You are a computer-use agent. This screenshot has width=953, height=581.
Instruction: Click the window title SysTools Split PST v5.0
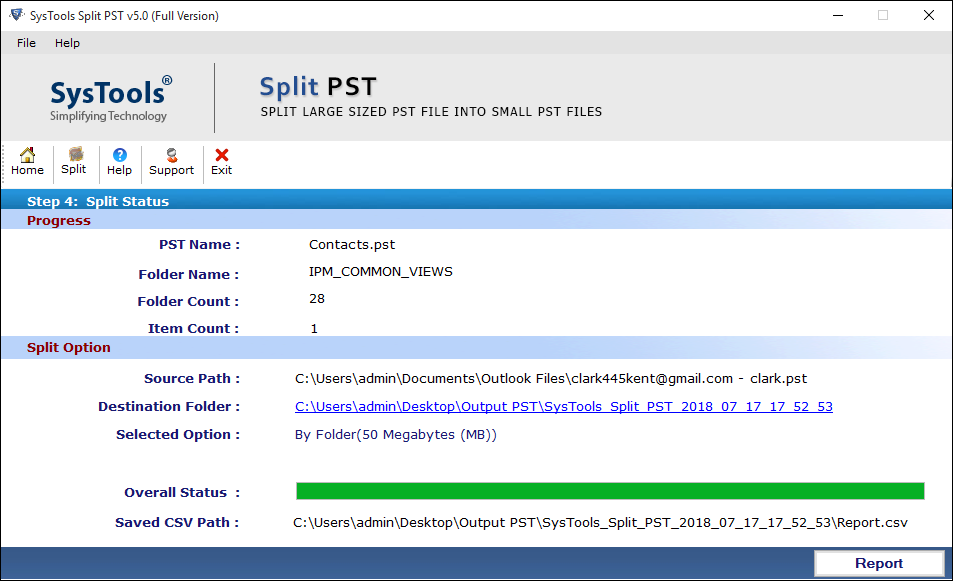tap(125, 16)
